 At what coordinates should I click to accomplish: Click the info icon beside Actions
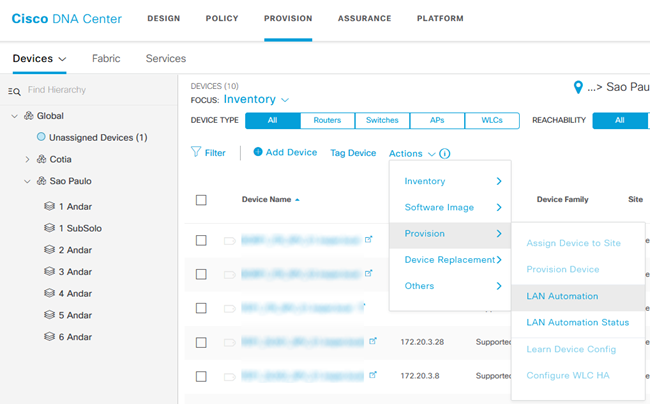[444, 154]
